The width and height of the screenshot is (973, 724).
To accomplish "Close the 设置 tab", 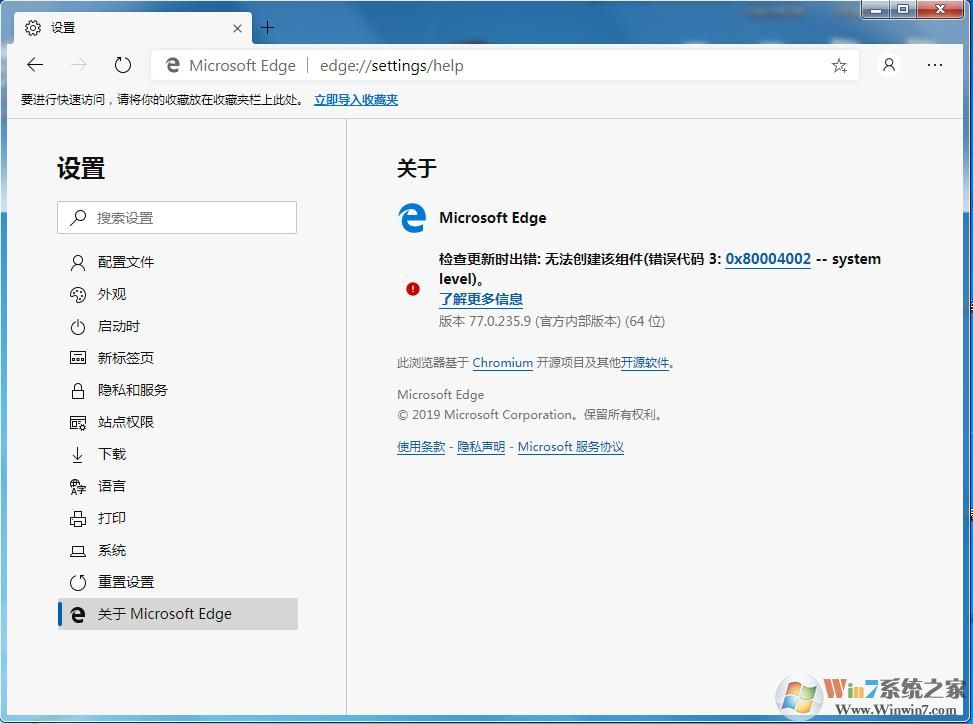I will coord(238,28).
